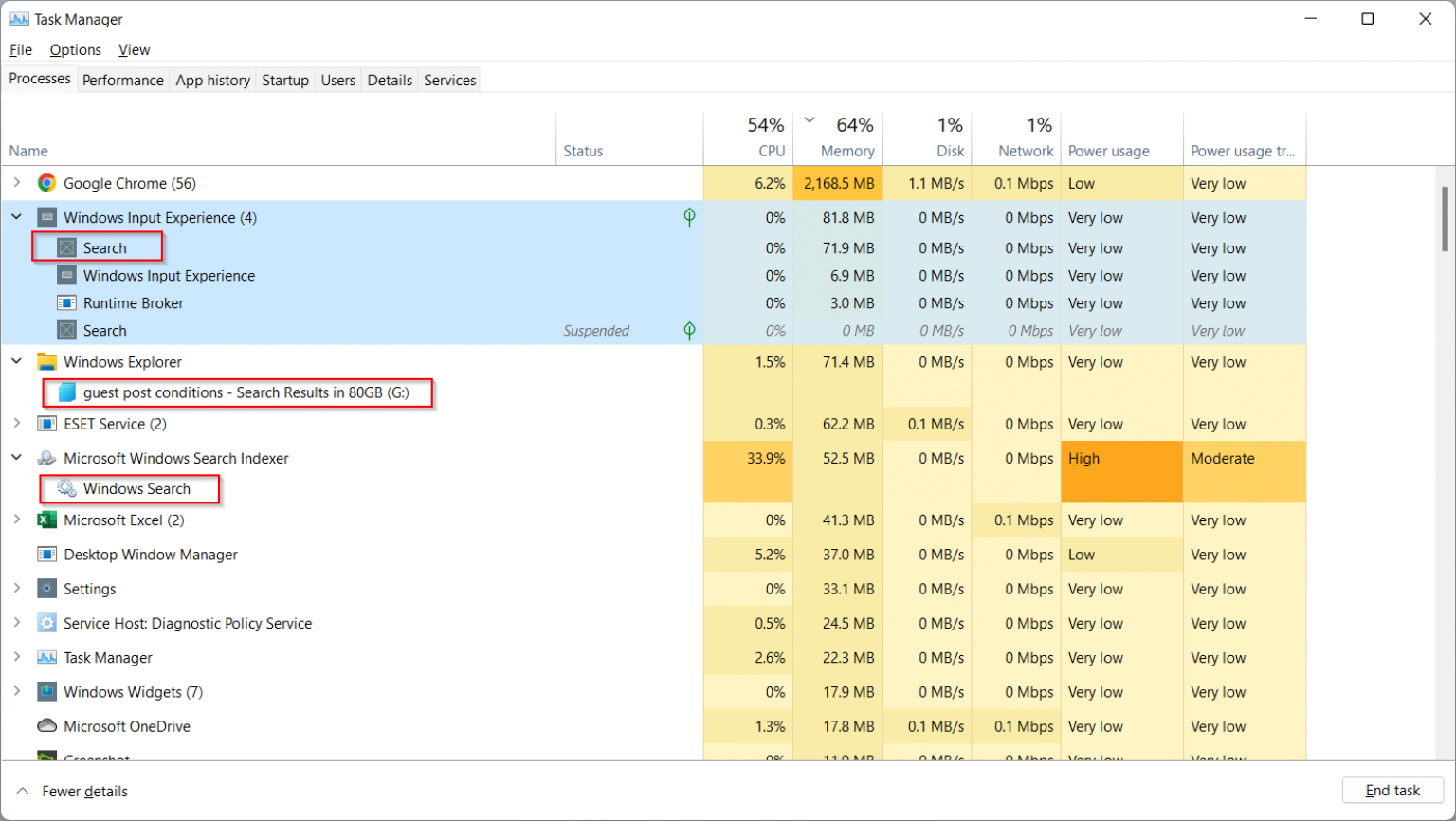Click the ESET Service icon
Viewport: 1456px width, 821px height.
point(45,424)
